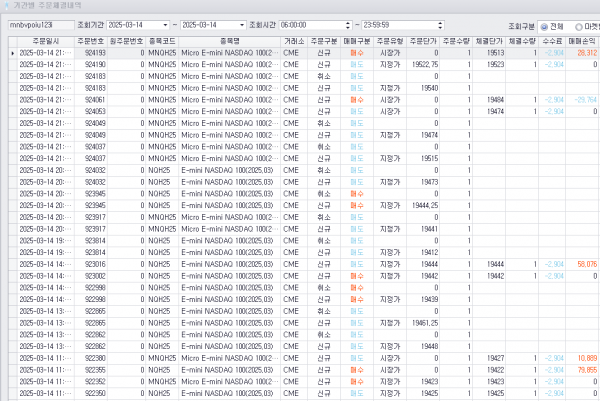Click the order price 19622.75 cell
This screenshot has height=401, width=600.
[x=423, y=65]
